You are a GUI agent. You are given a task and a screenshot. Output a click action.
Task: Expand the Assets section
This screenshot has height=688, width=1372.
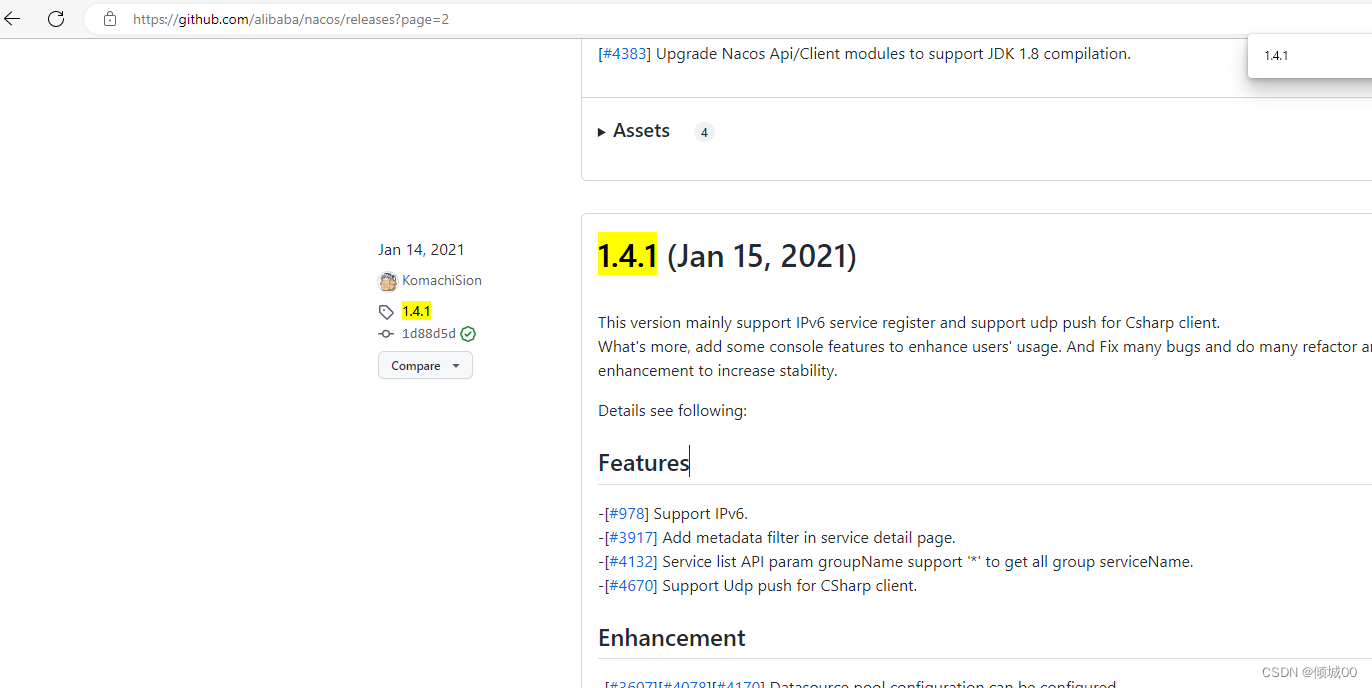click(634, 131)
